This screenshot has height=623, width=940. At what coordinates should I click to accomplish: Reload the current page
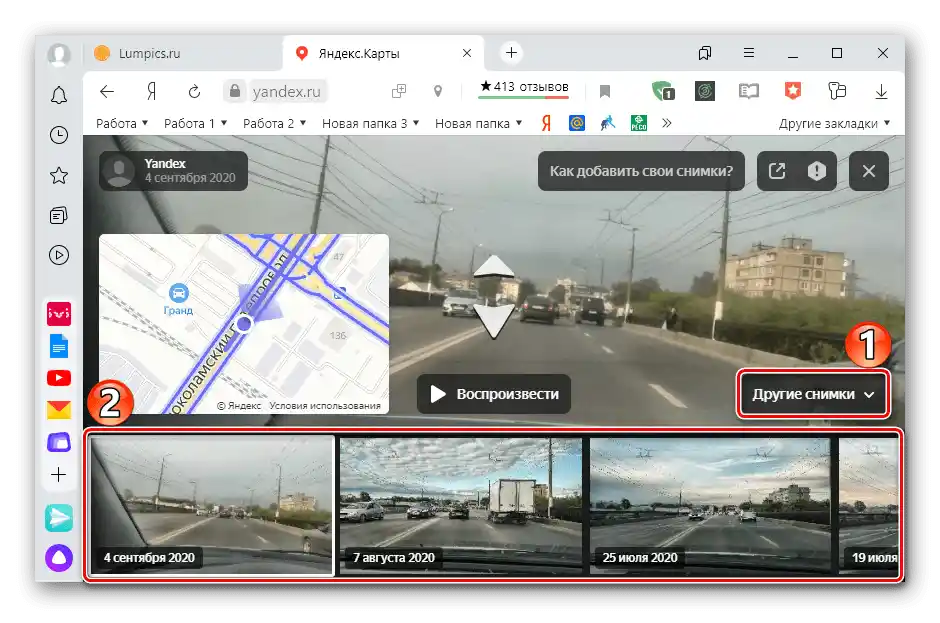click(x=194, y=91)
